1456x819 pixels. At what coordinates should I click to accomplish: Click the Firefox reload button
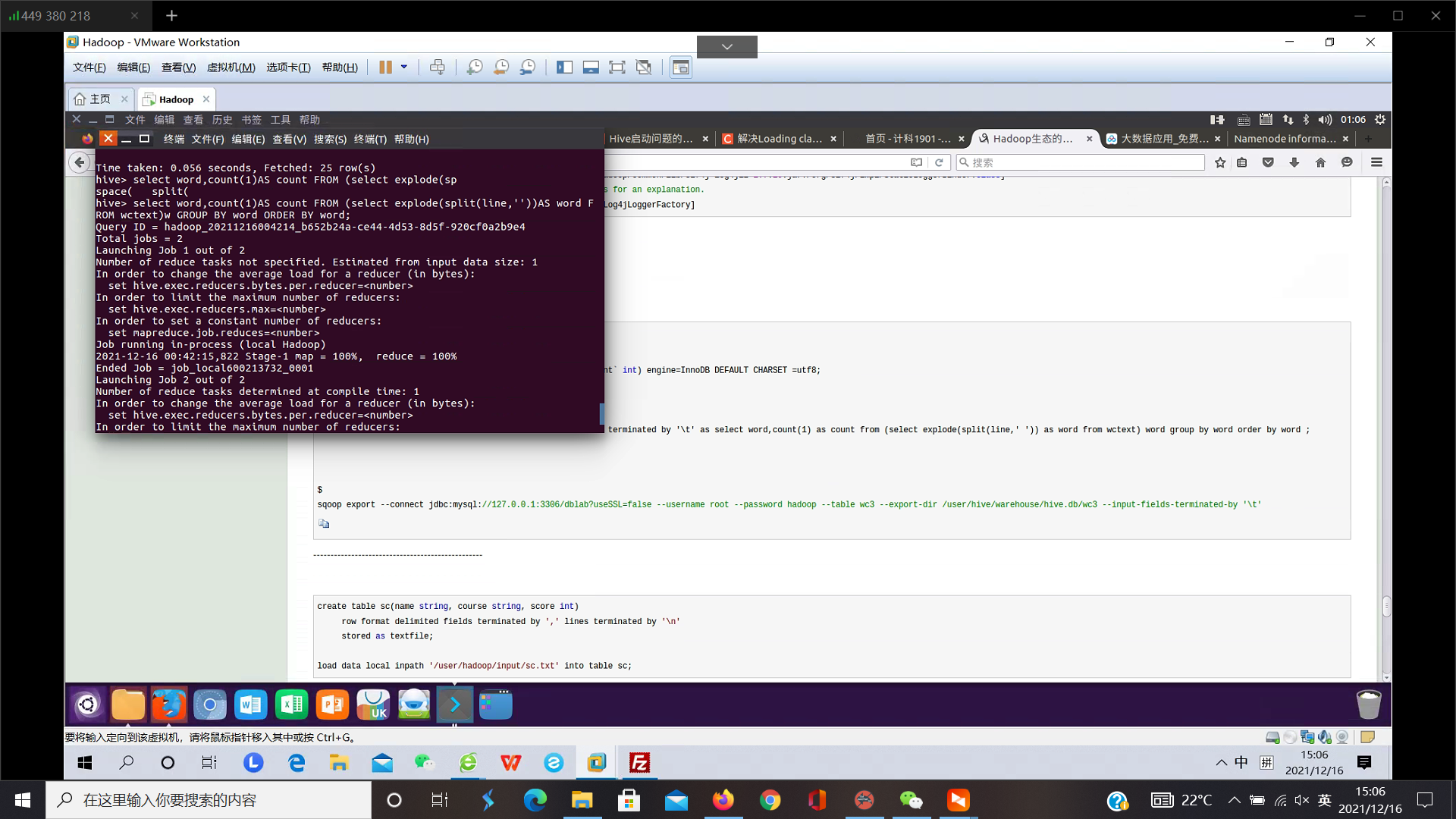tap(939, 162)
